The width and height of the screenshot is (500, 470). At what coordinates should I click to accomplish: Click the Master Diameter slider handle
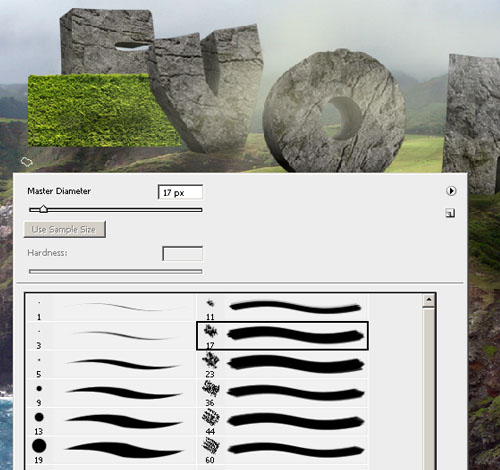pyautogui.click(x=43, y=209)
